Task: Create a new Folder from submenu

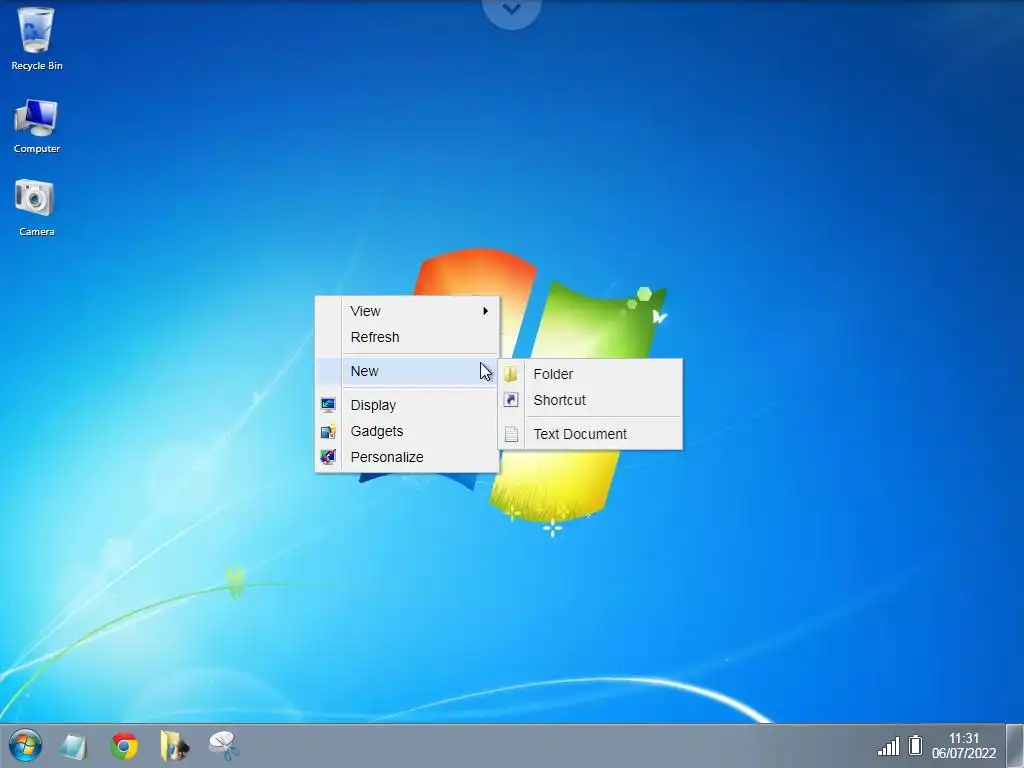Action: pos(590,374)
